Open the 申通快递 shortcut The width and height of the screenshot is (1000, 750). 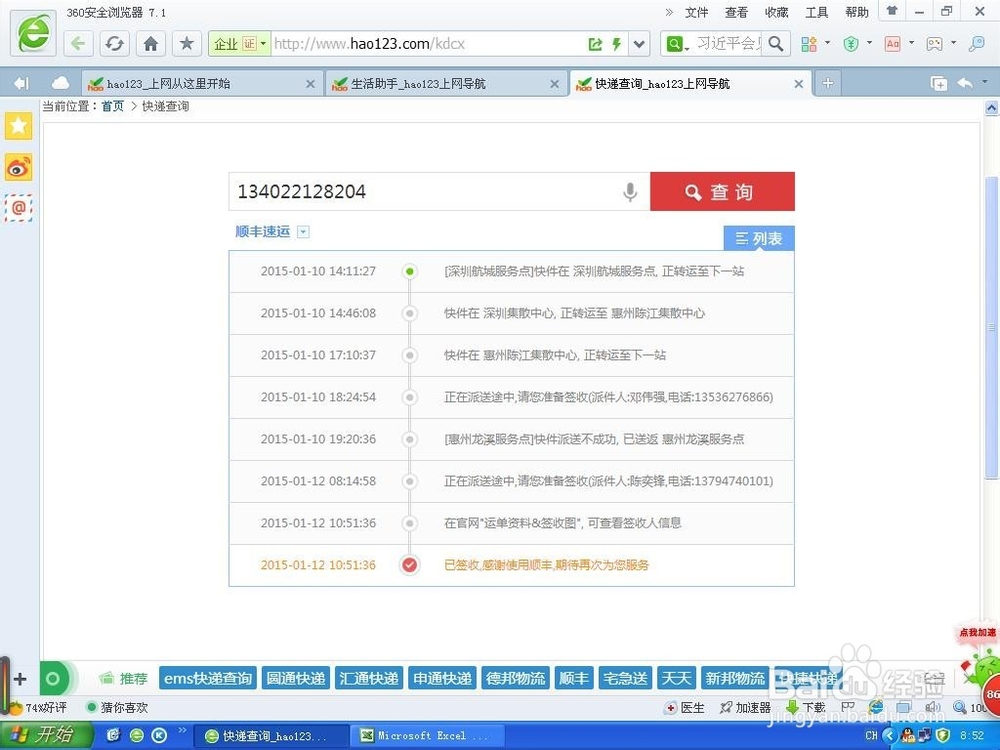tap(442, 678)
